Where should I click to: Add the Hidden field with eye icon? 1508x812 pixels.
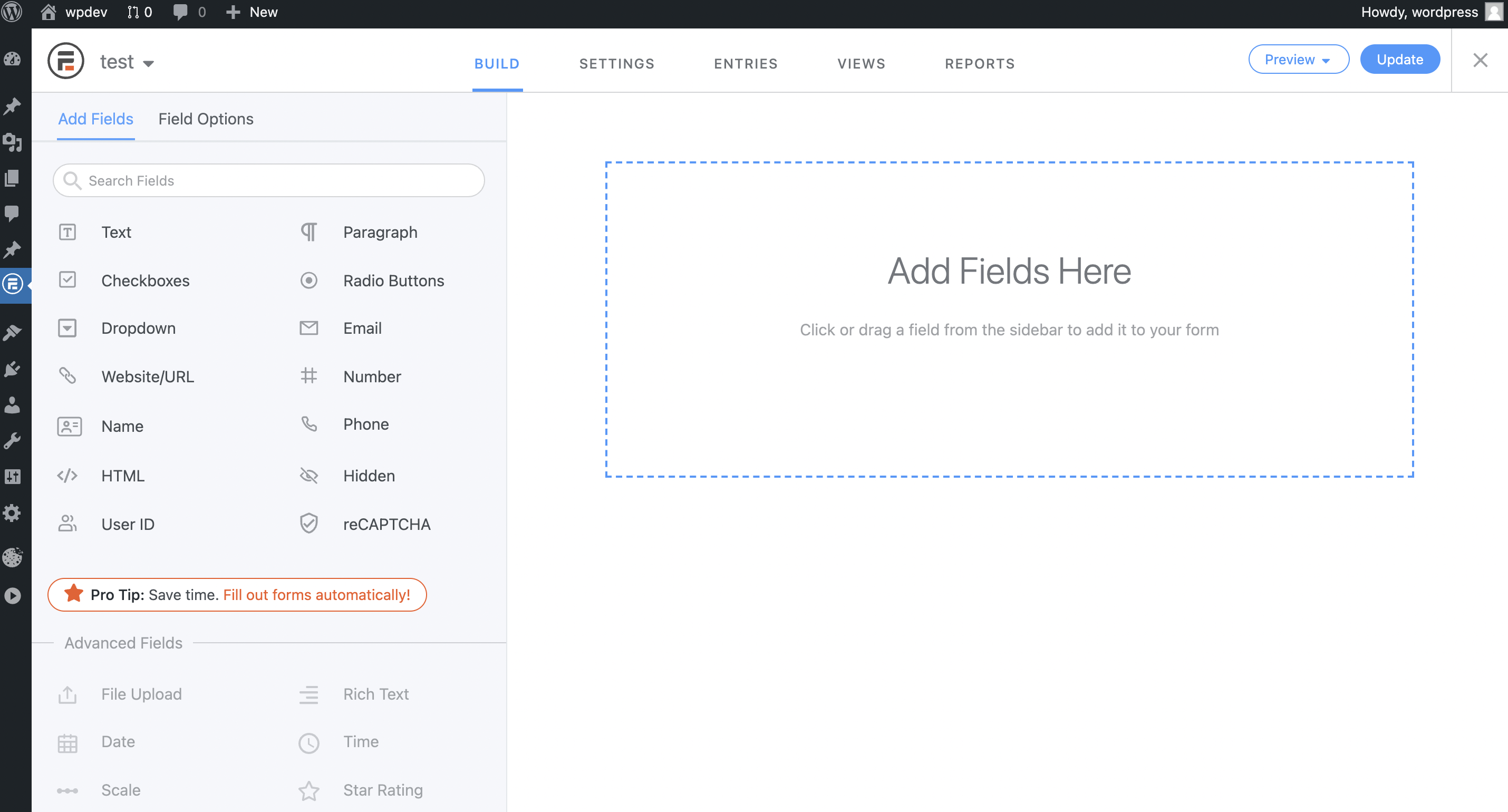coord(308,476)
